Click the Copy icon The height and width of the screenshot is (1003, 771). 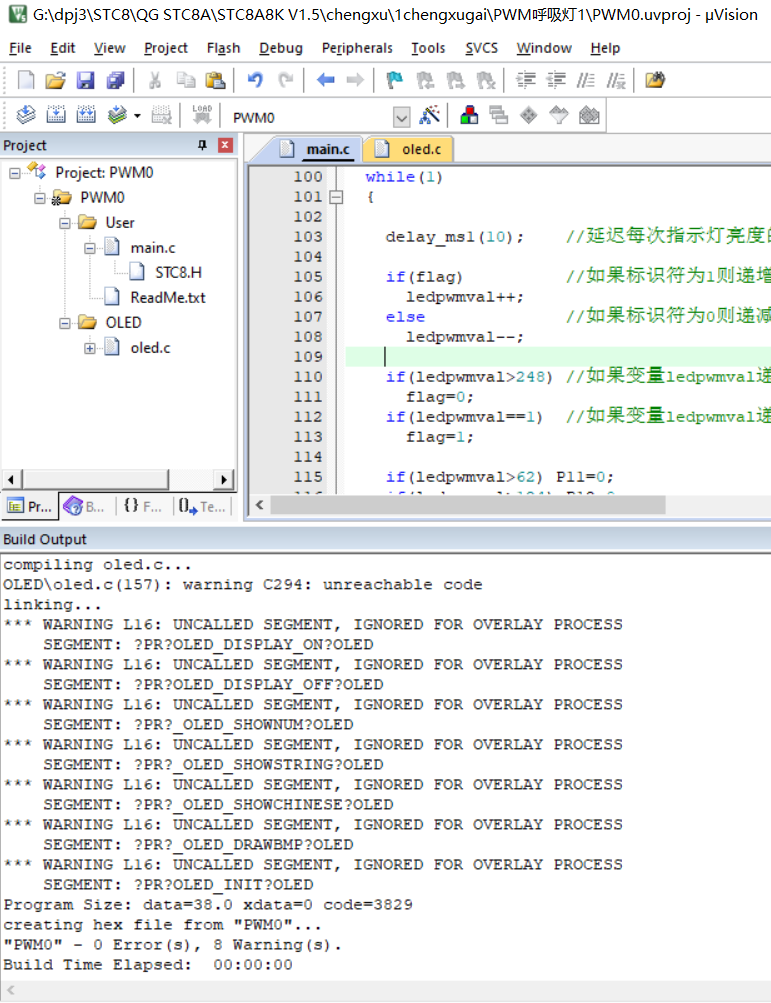(x=186, y=80)
